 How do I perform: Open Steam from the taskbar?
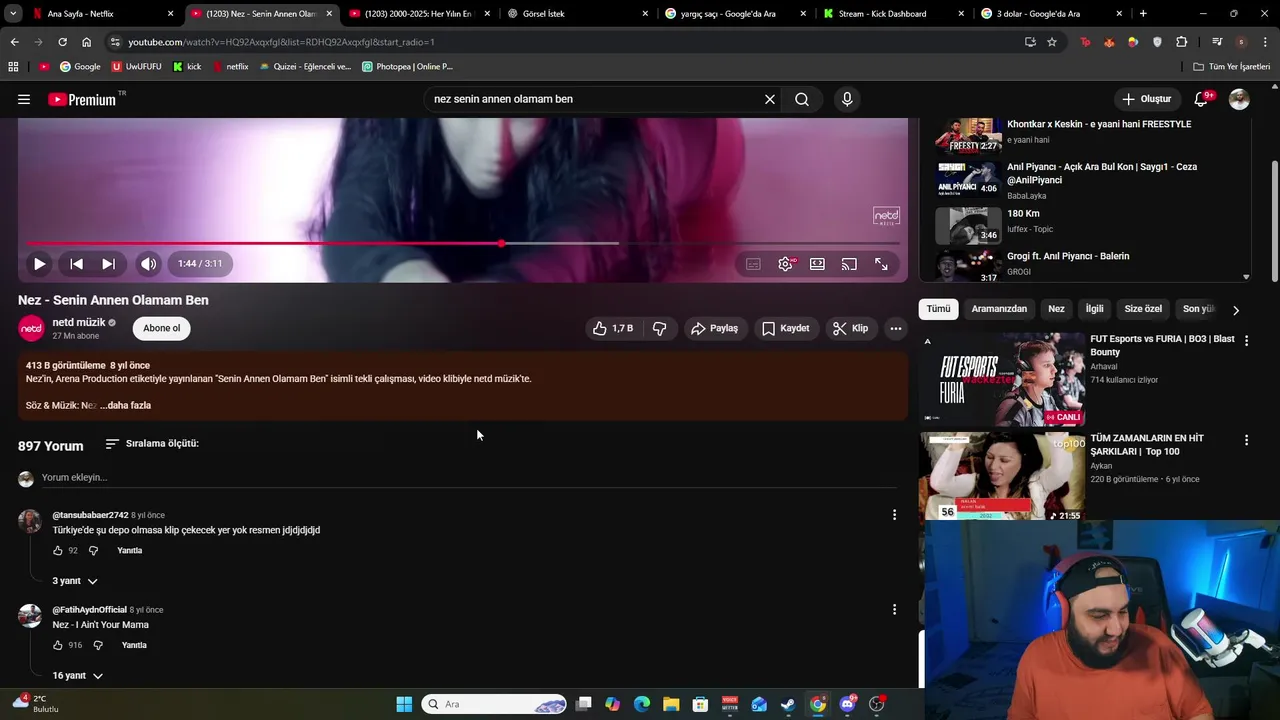(x=788, y=704)
